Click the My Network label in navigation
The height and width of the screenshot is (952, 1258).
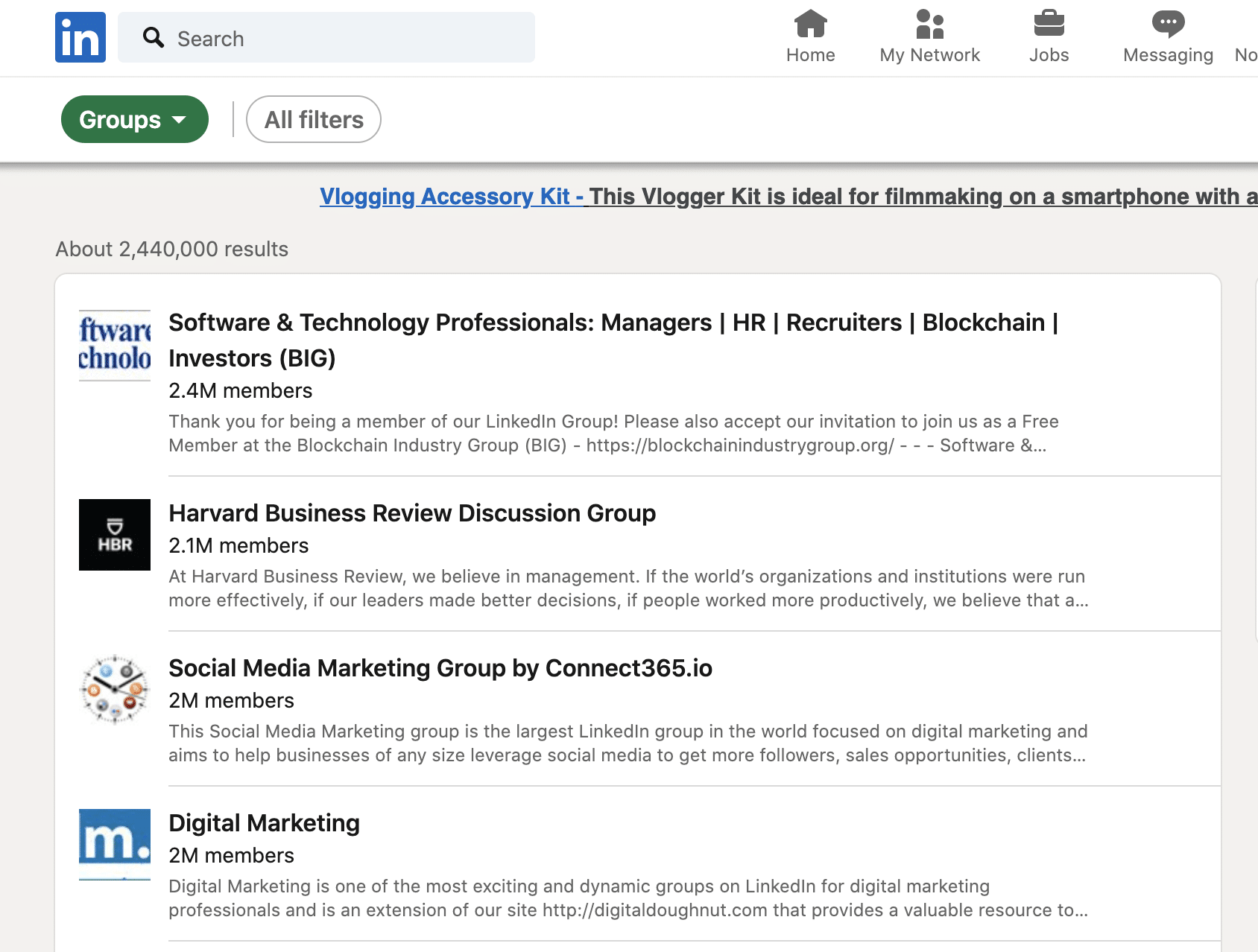(929, 55)
